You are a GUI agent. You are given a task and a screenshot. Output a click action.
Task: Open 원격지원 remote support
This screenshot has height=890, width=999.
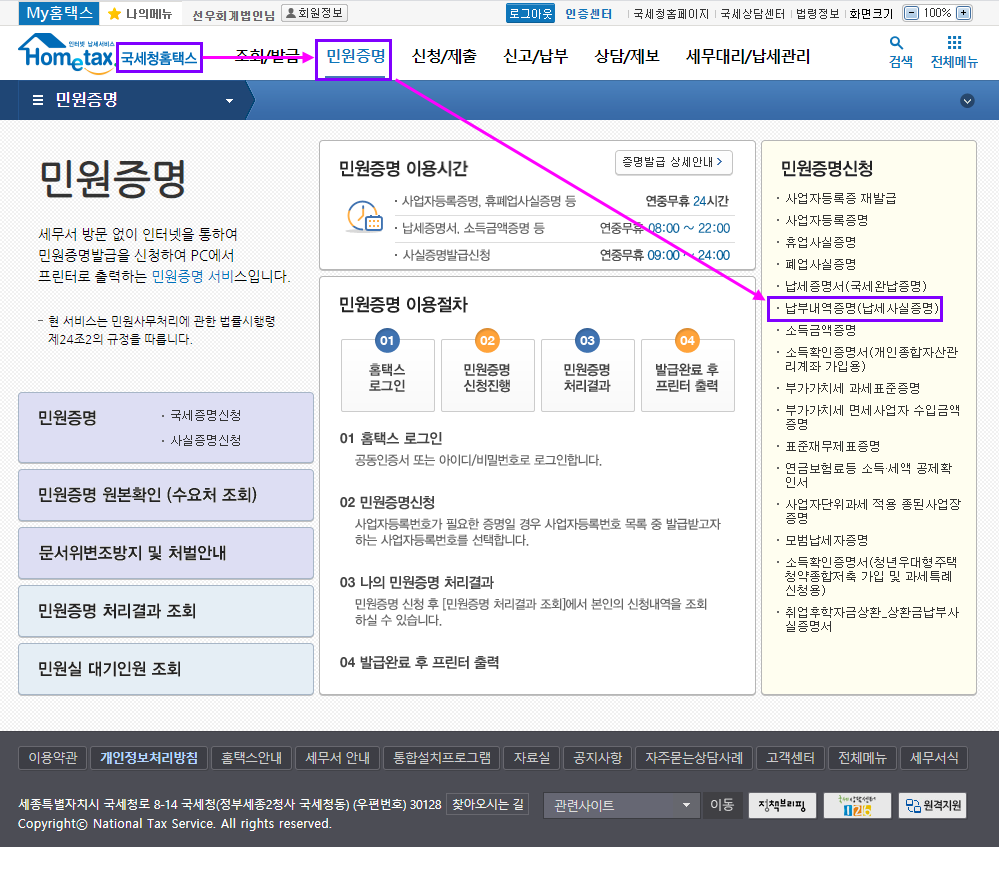point(933,806)
